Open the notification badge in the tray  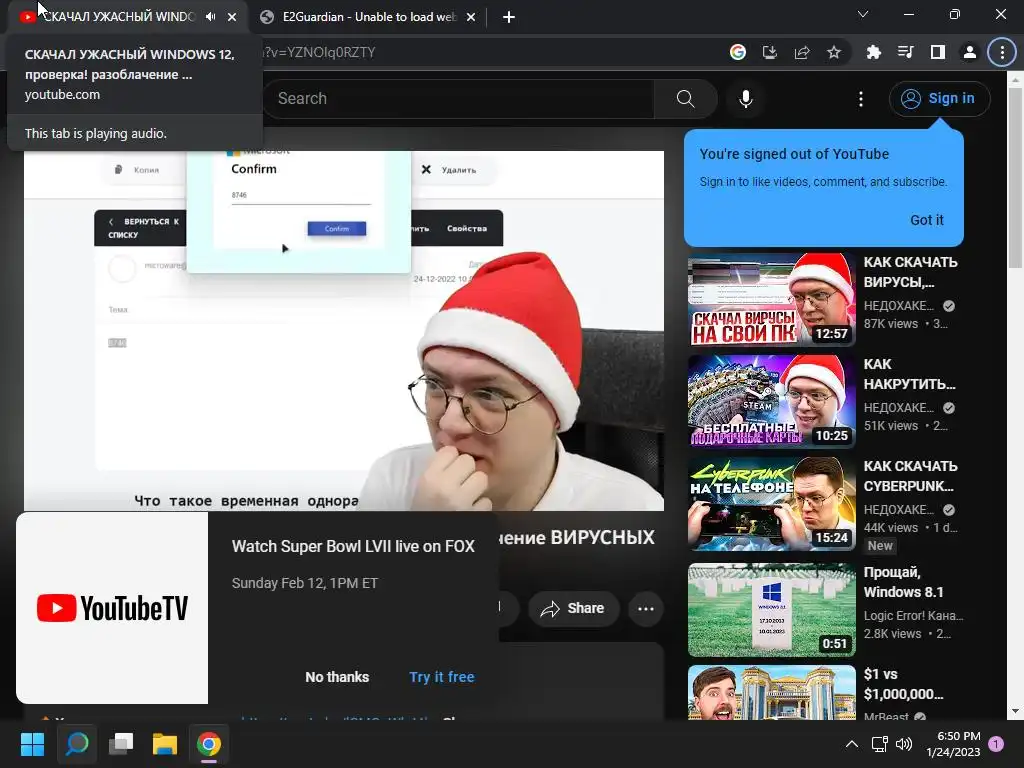[x=996, y=743]
